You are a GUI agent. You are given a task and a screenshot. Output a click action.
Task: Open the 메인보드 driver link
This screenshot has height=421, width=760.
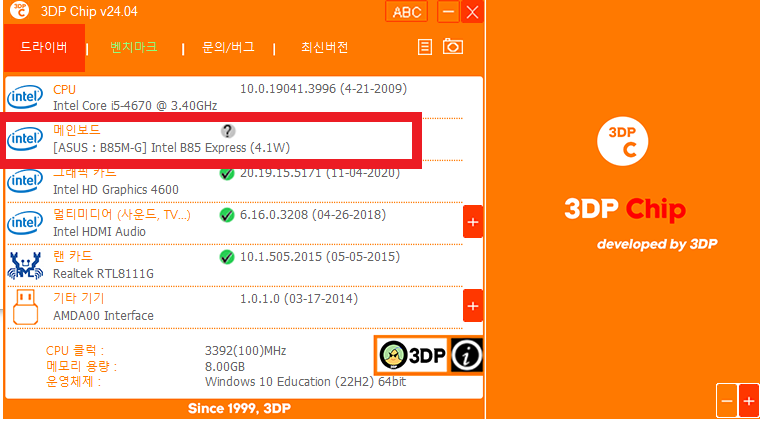pos(77,130)
